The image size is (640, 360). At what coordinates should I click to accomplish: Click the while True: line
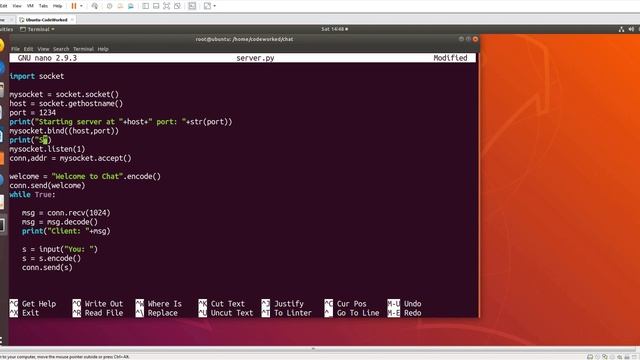[x=32, y=195]
